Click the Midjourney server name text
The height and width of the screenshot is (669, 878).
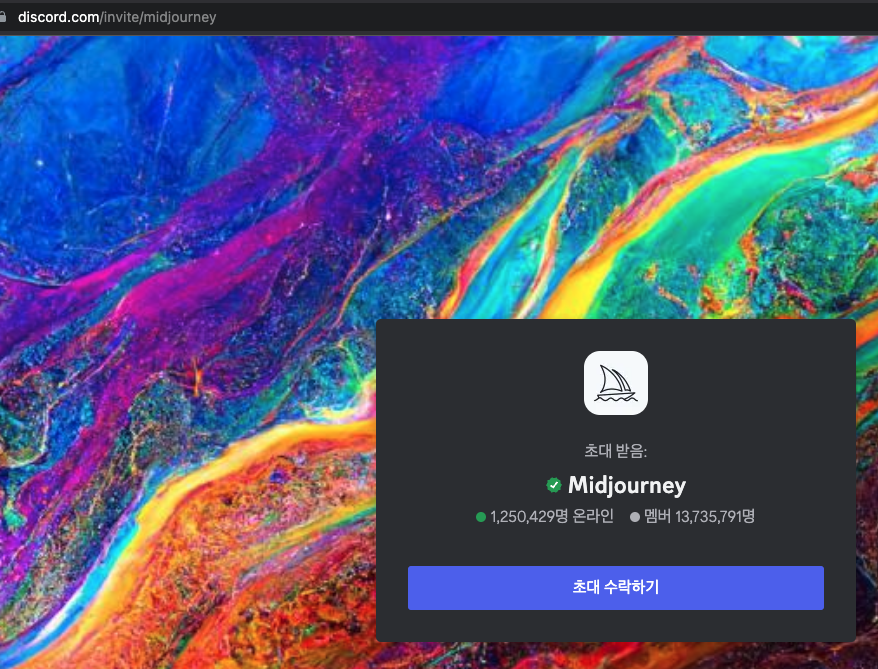tap(627, 485)
